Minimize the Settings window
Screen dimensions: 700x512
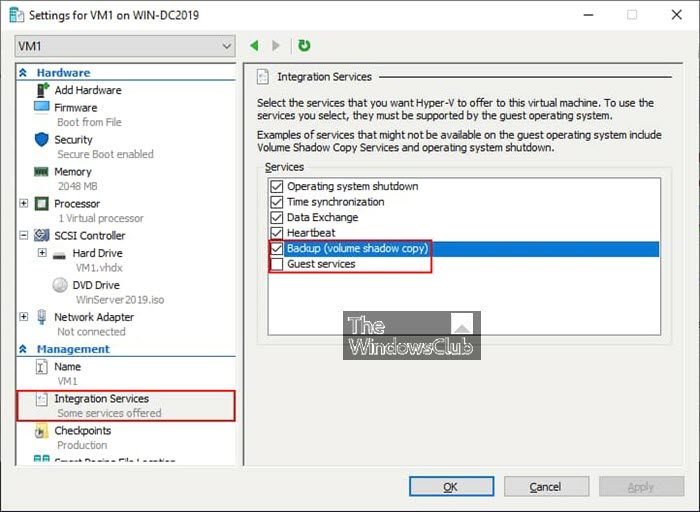(588, 15)
